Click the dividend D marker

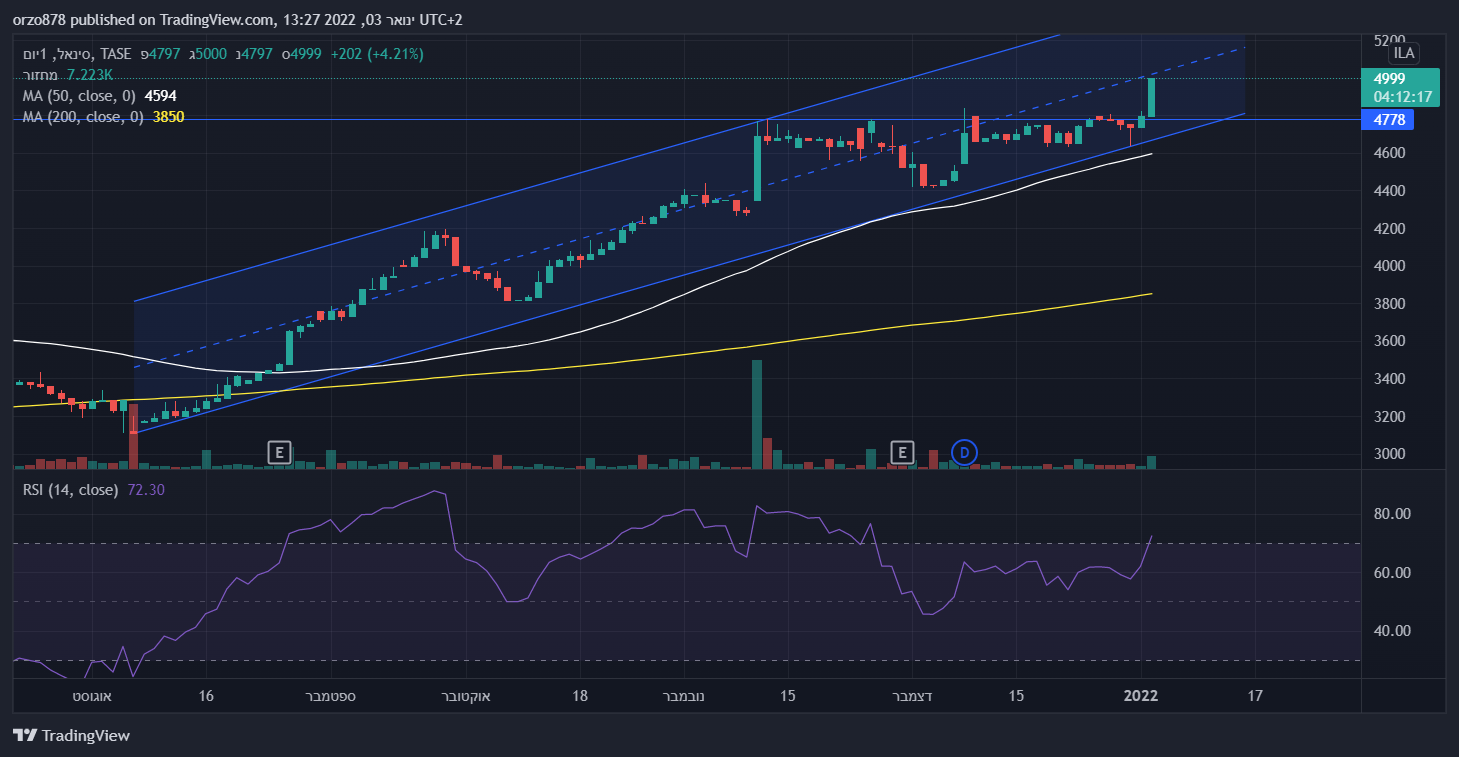[964, 452]
